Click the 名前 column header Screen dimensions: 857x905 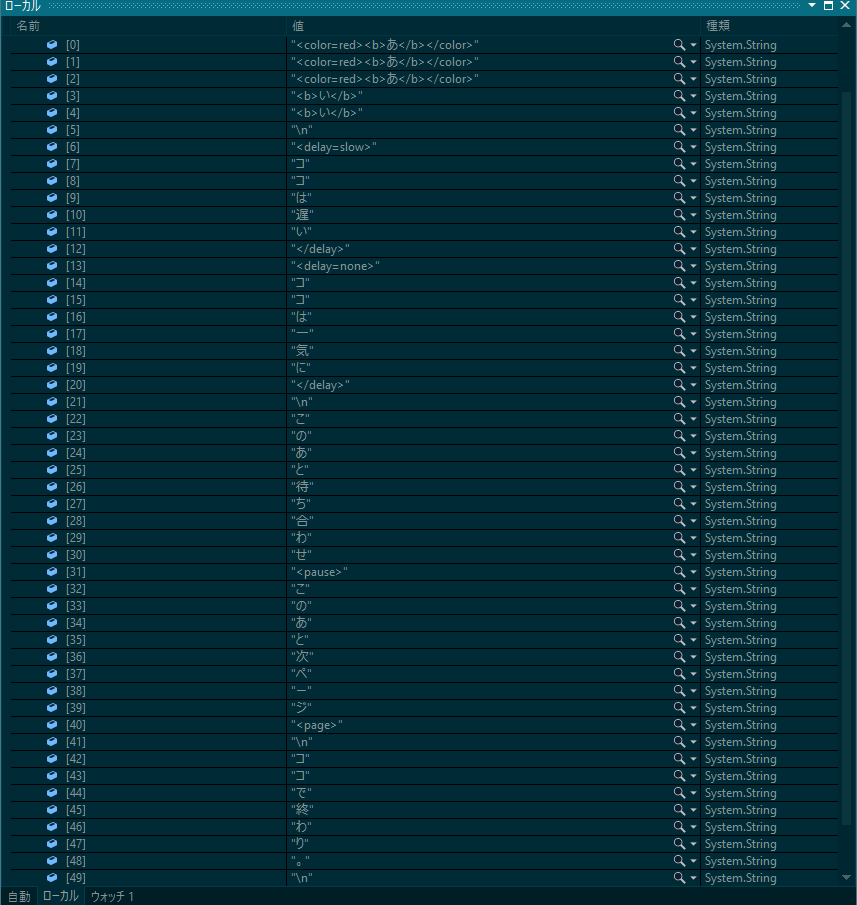pyautogui.click(x=28, y=25)
